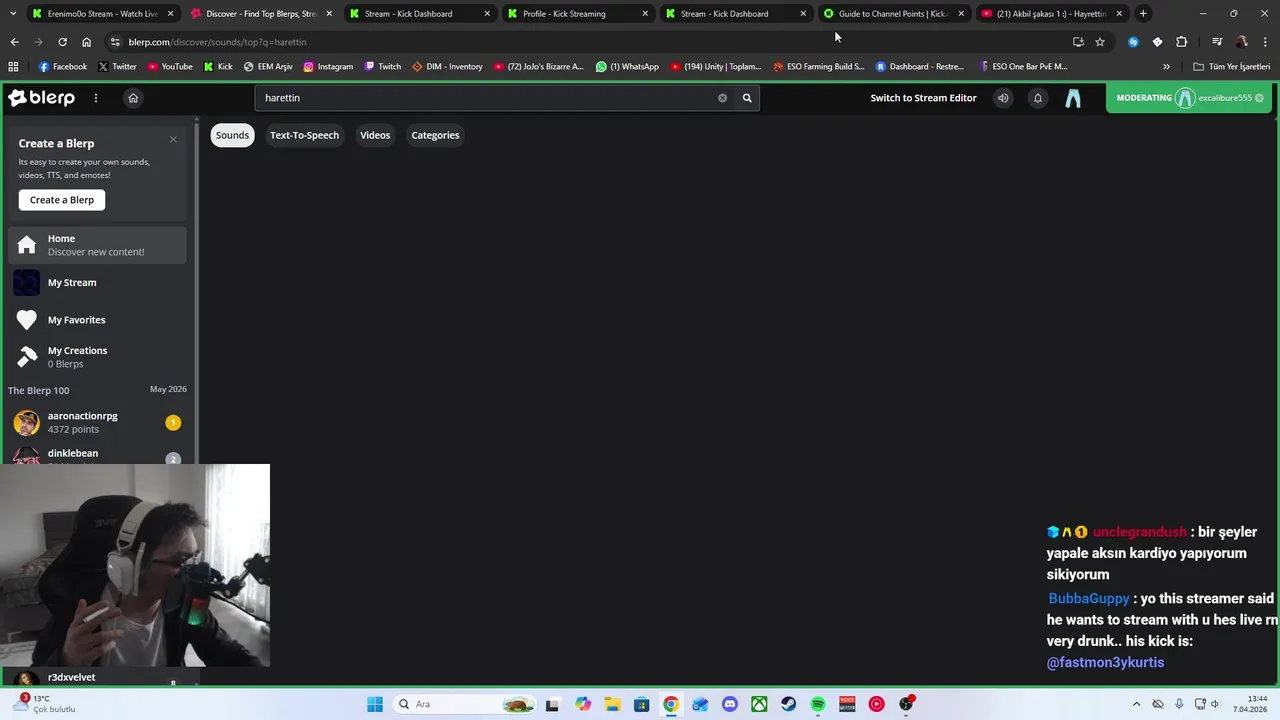
Task: Go back in browser
Action: coord(14,42)
